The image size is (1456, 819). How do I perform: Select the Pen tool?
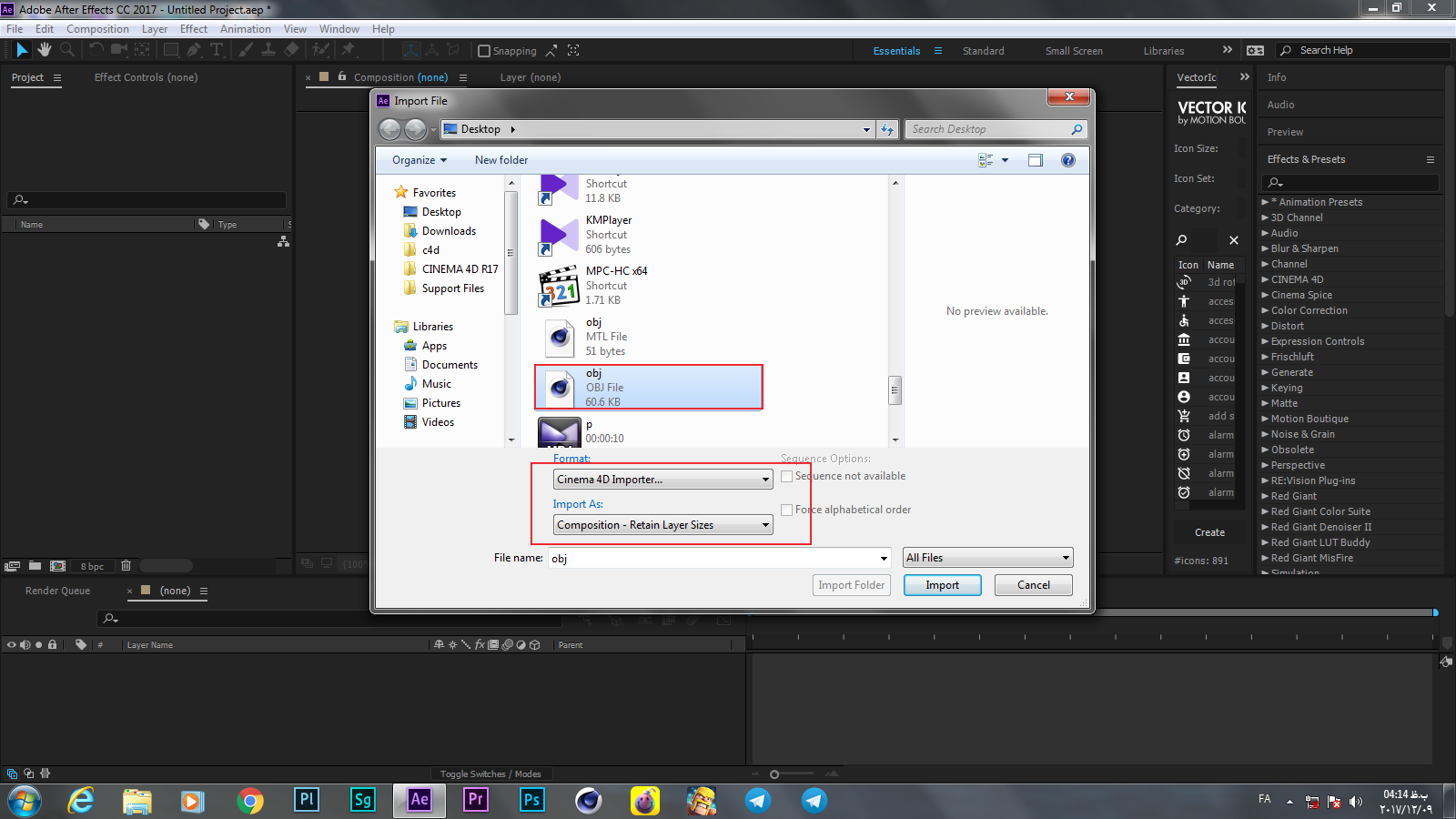coord(194,50)
